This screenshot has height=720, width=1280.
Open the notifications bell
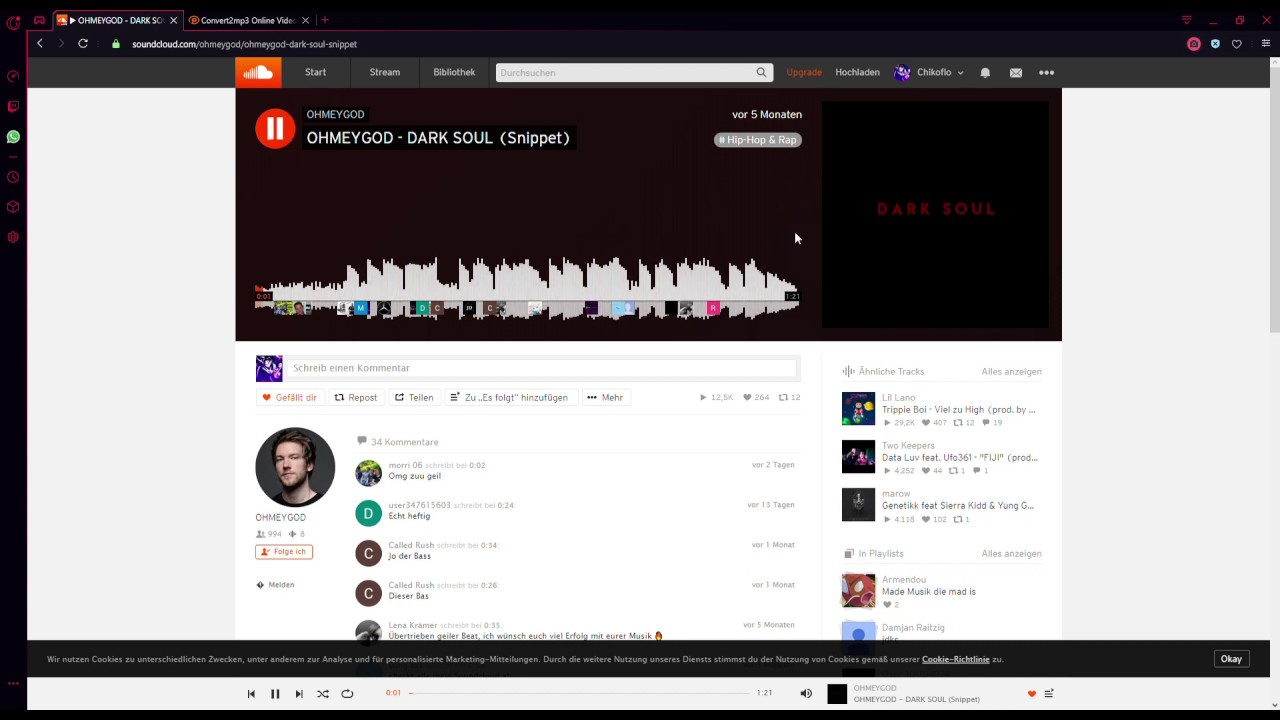point(985,72)
